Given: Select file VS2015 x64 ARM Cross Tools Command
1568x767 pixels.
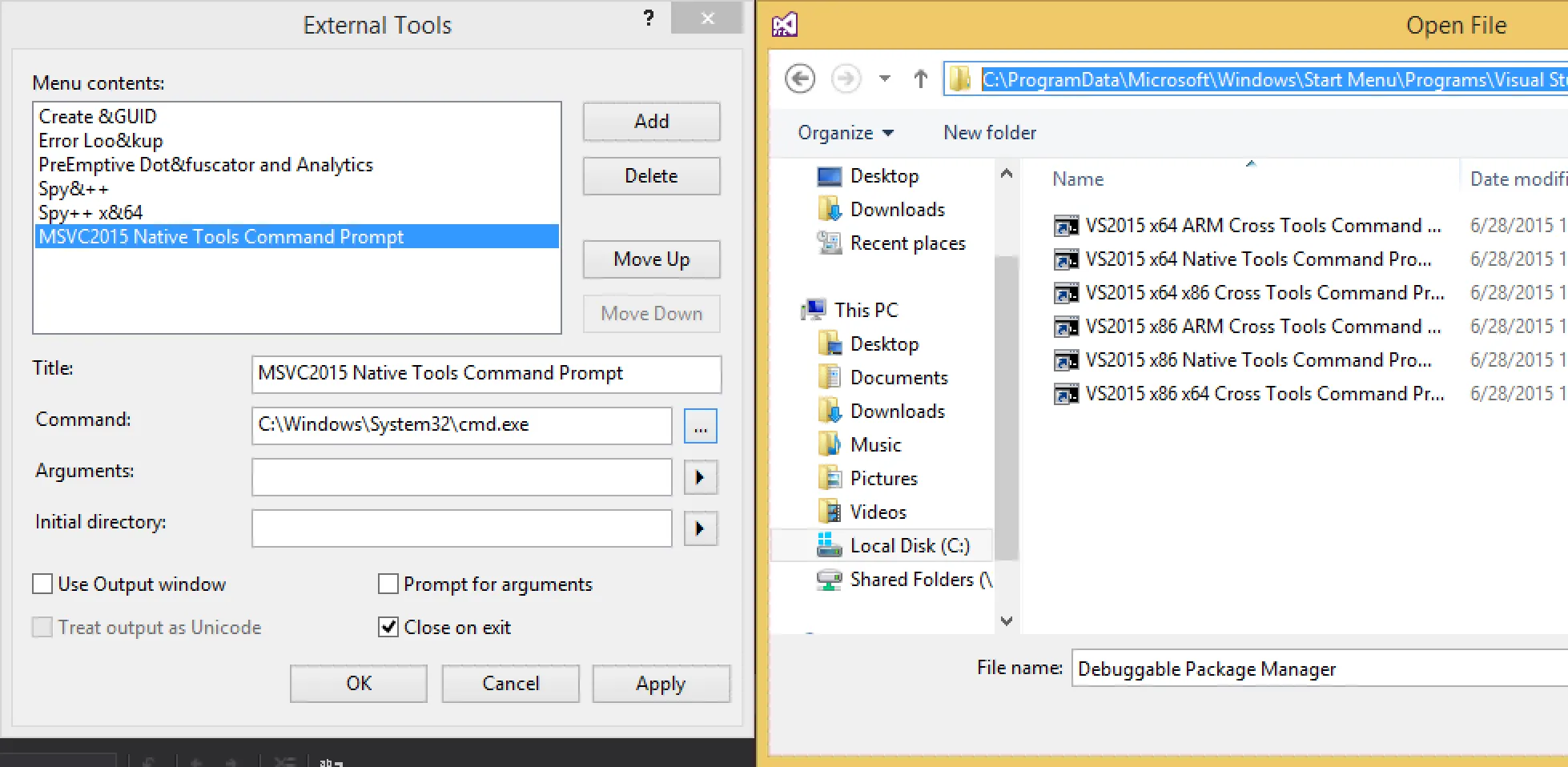Looking at the screenshot, I should (1263, 226).
